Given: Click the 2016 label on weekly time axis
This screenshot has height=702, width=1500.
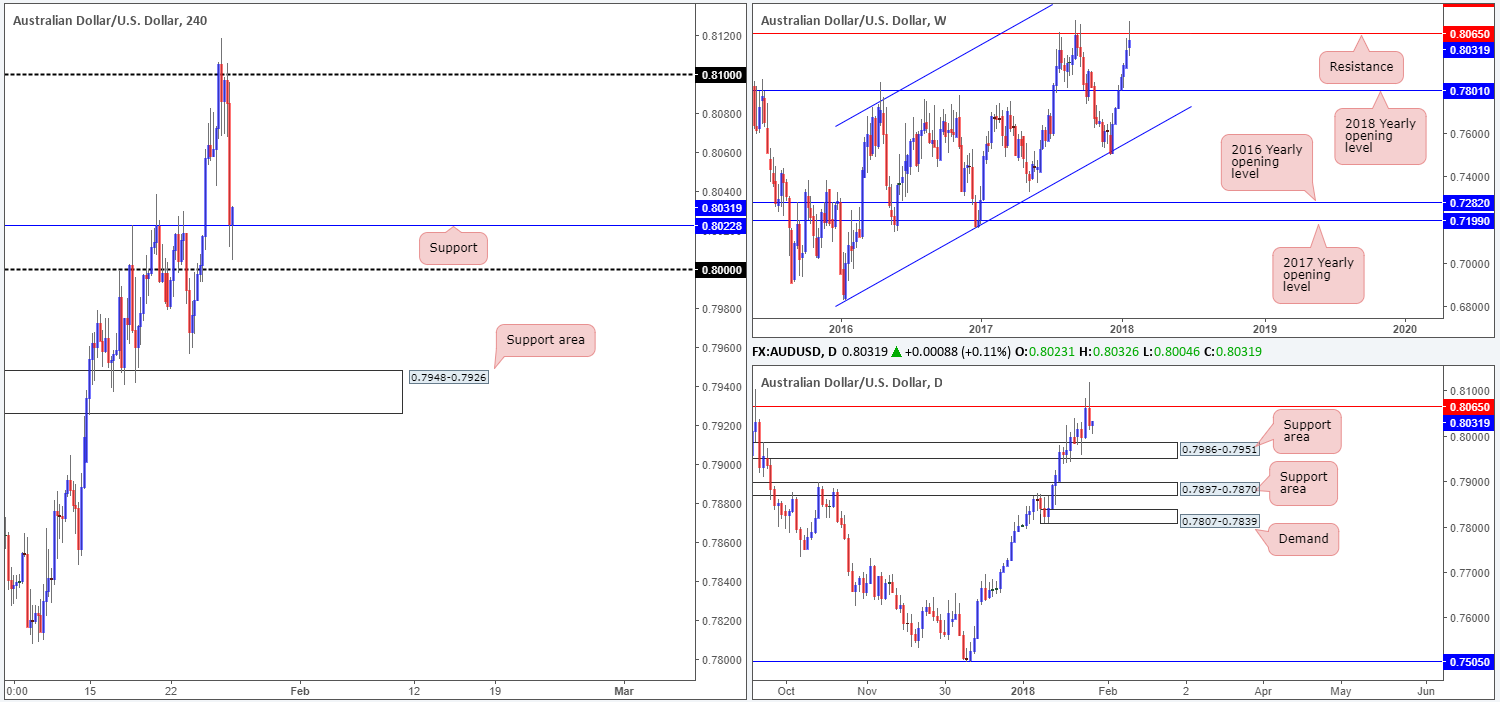Looking at the screenshot, I should [840, 328].
